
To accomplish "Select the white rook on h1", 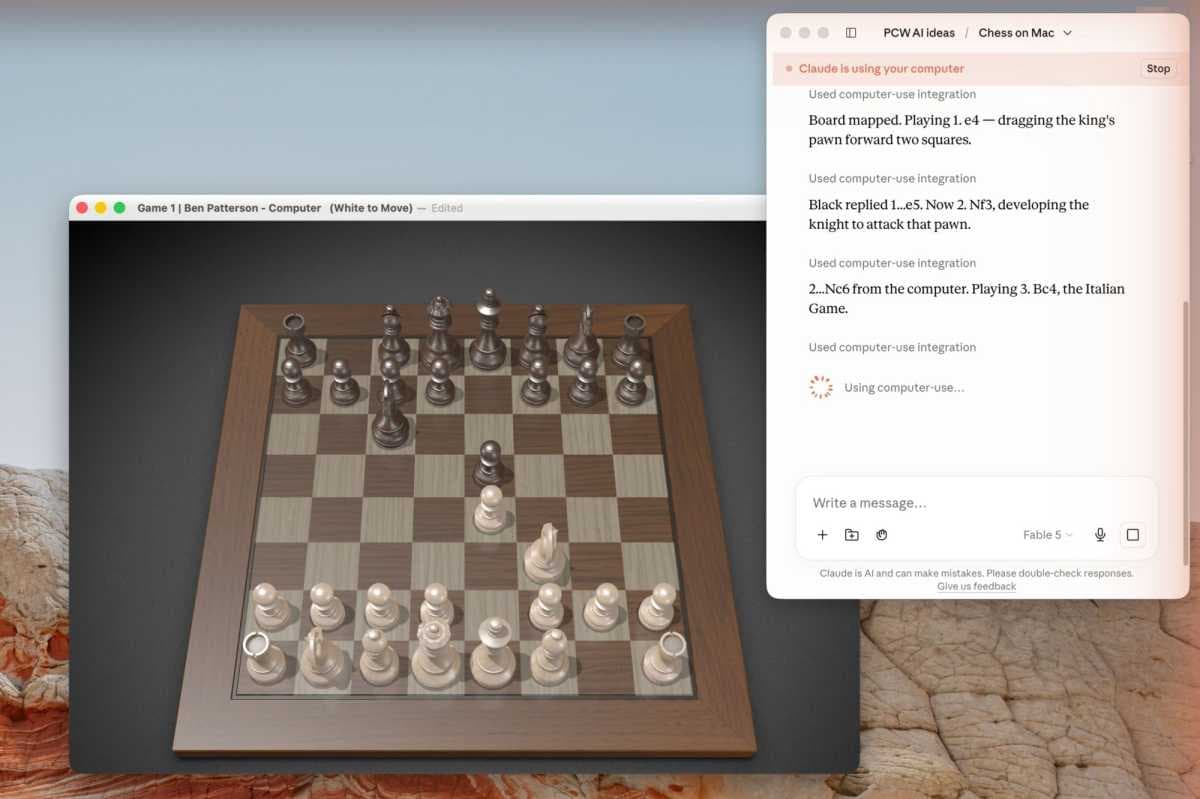I will coord(665,656).
